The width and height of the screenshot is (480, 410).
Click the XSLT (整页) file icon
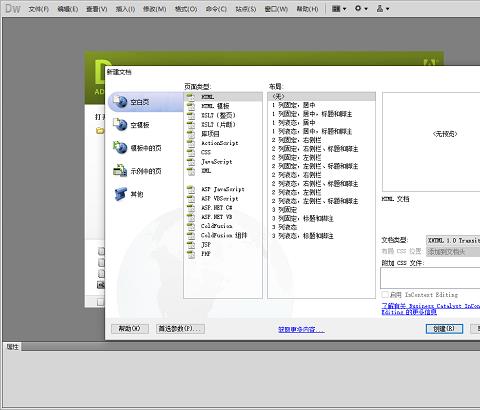(191, 115)
